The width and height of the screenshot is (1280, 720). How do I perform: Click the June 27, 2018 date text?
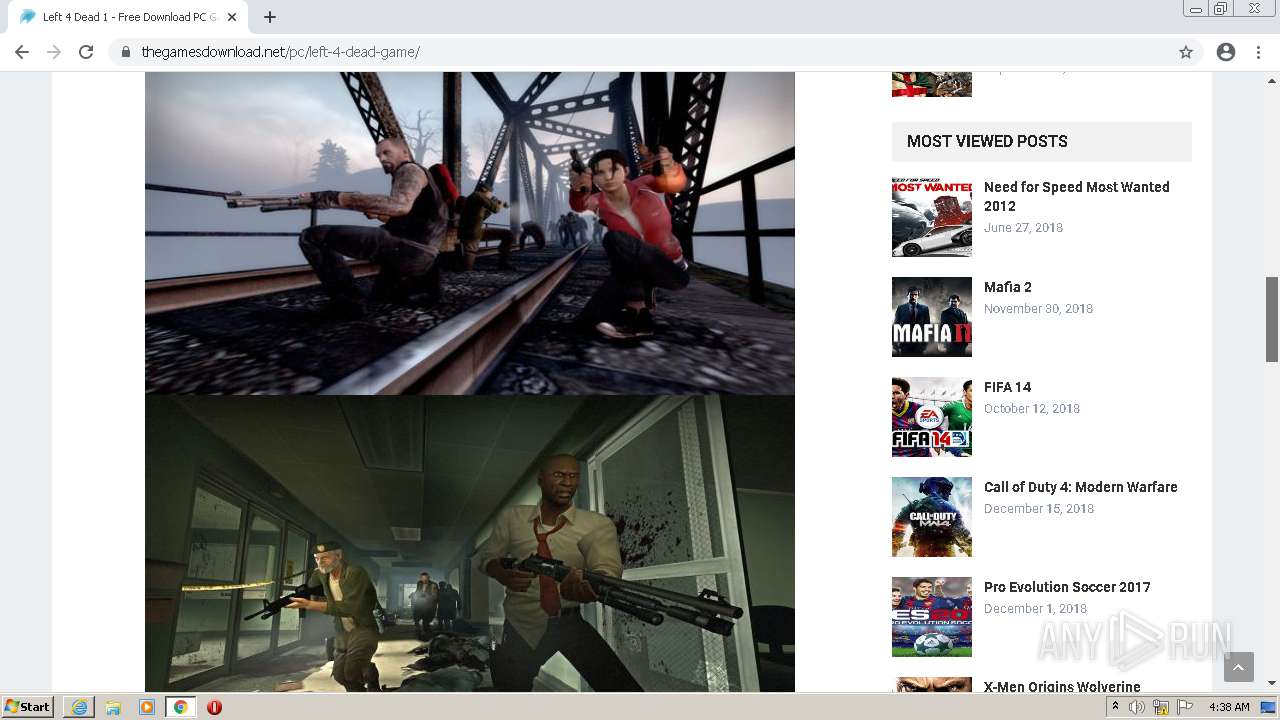(x=1023, y=228)
